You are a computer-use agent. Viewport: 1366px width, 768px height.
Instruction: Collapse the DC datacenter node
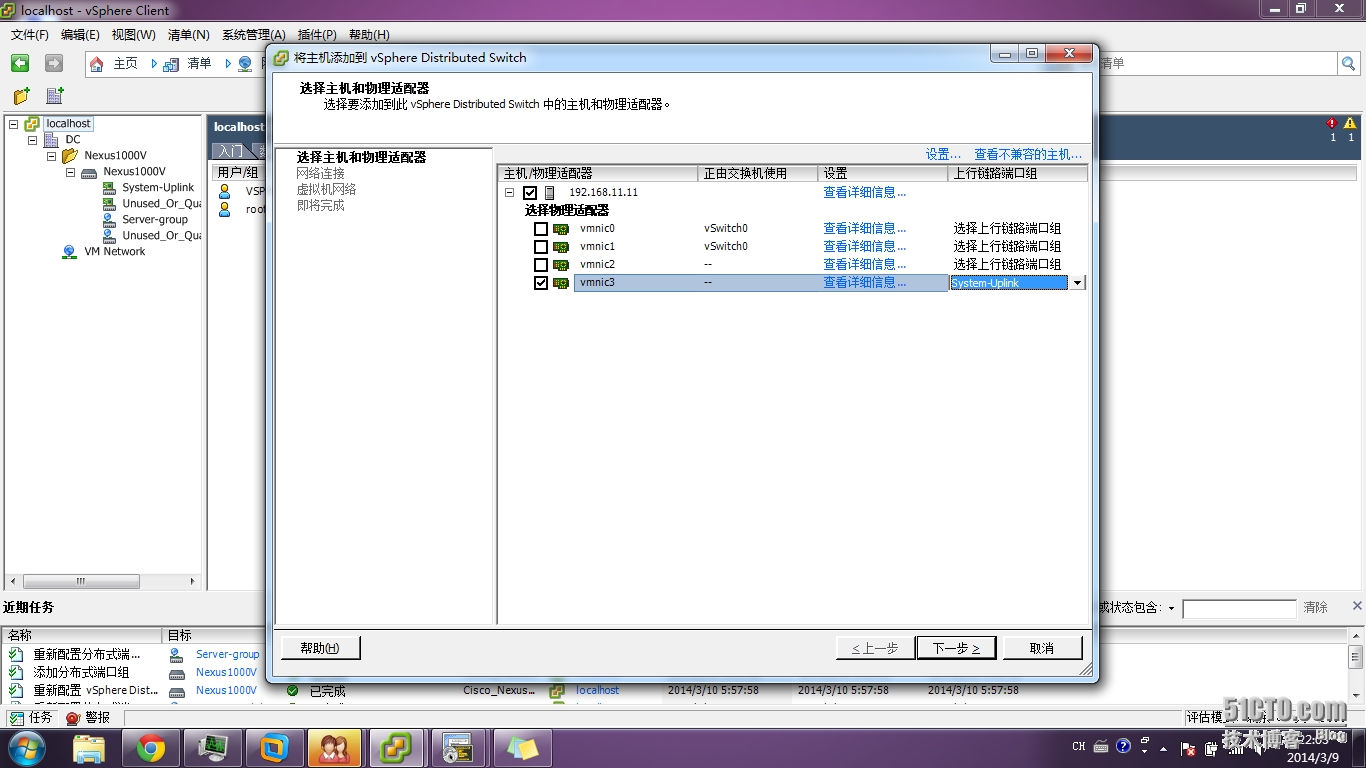[32, 140]
